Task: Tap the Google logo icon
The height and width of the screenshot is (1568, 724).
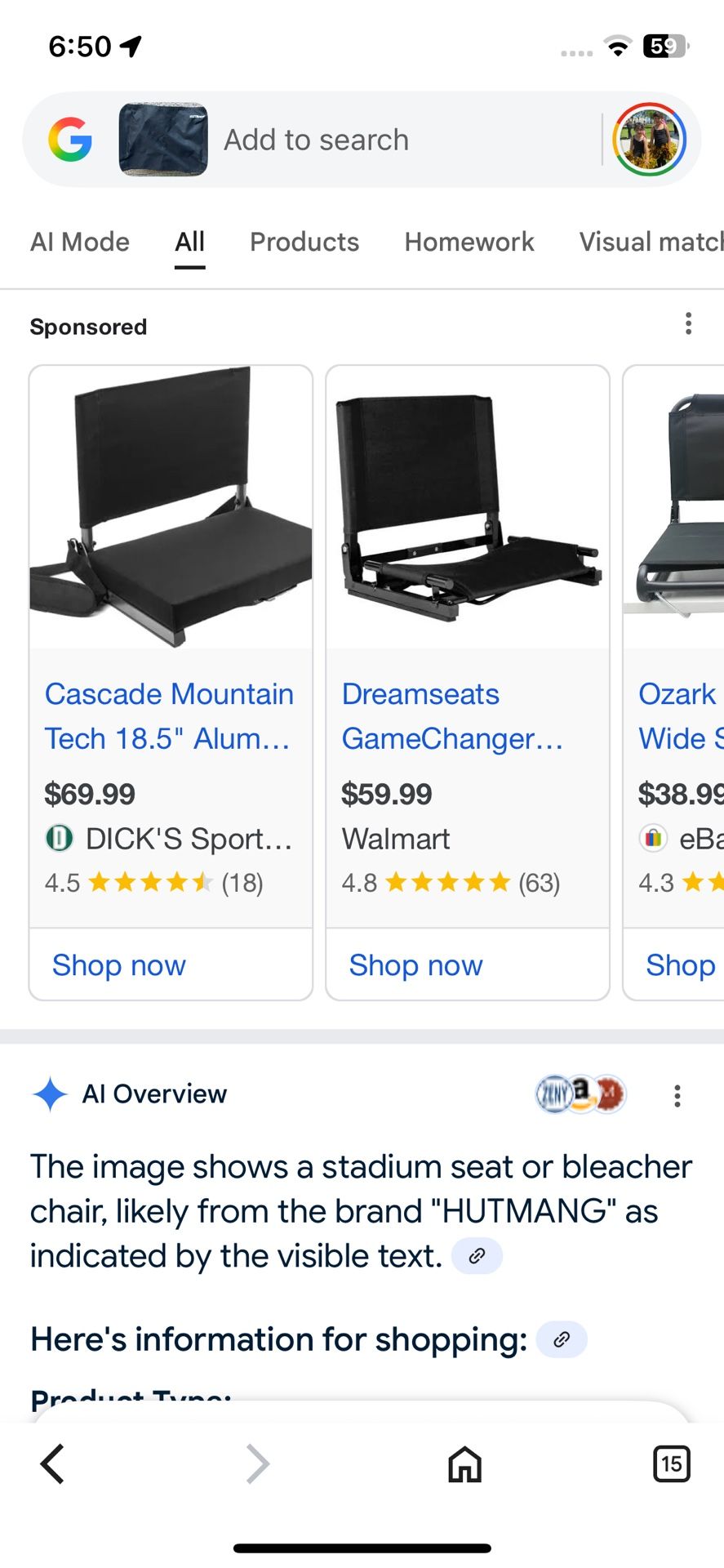Action: [x=70, y=140]
